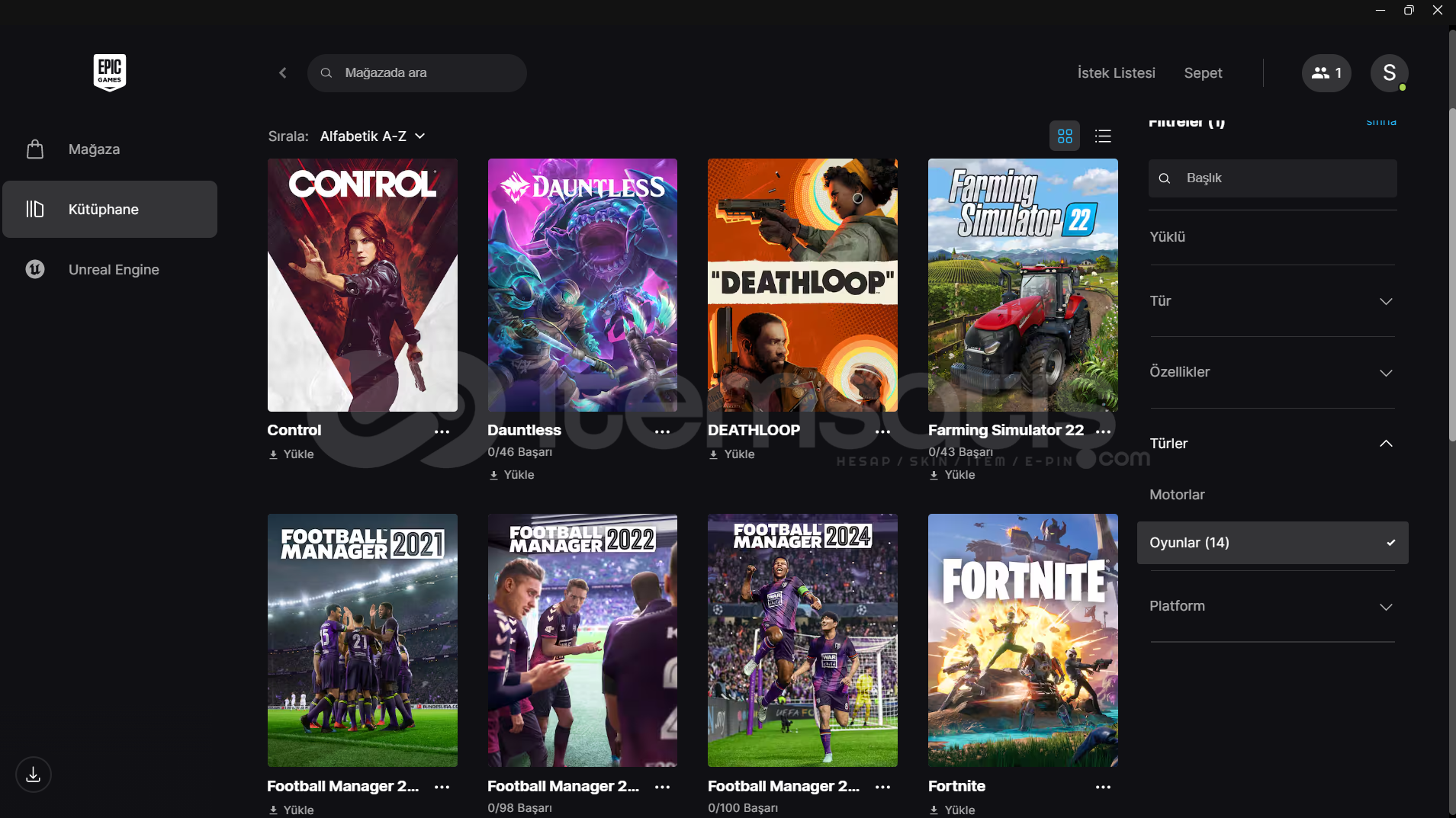
Task: Open the downloads icon at bottom left
Action: tap(33, 775)
